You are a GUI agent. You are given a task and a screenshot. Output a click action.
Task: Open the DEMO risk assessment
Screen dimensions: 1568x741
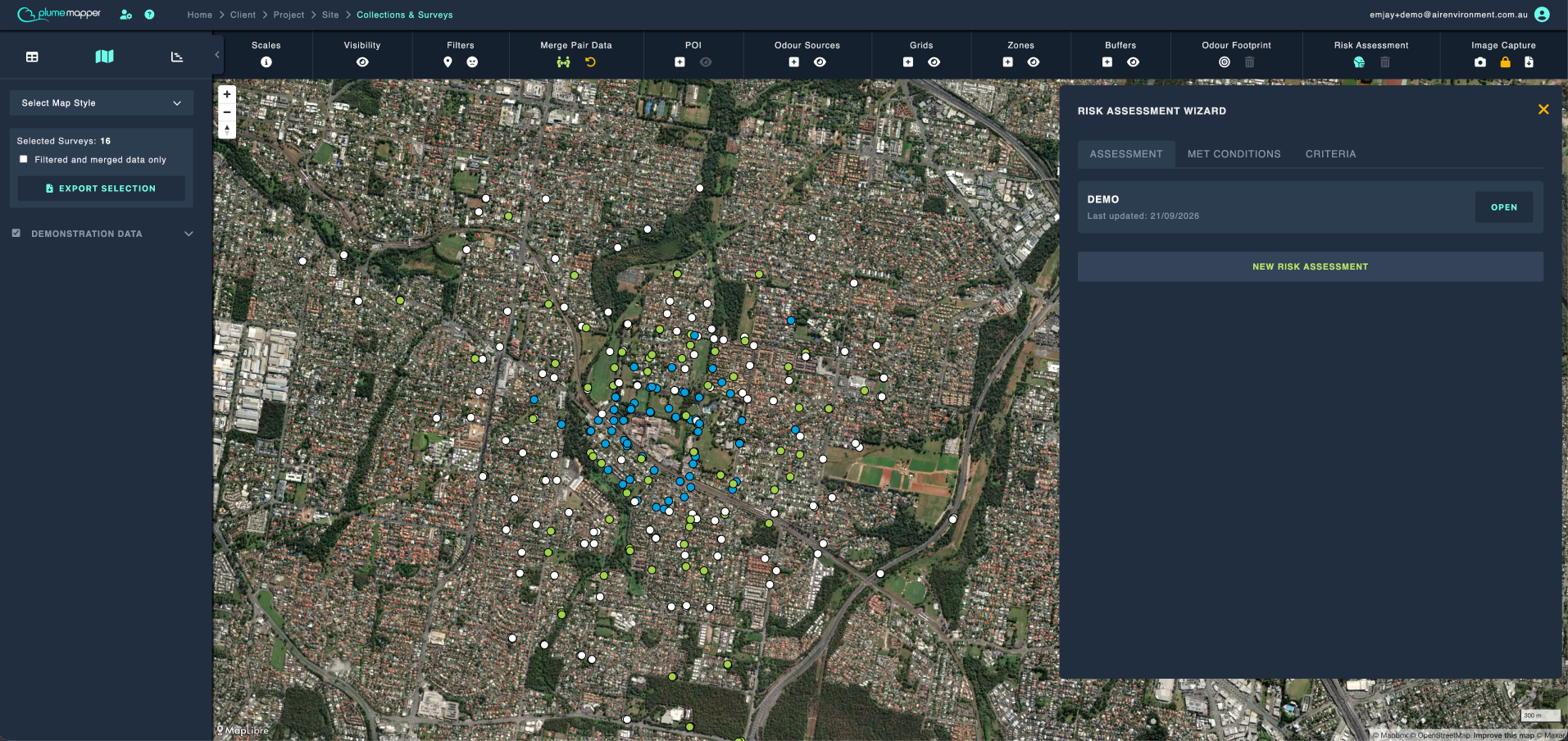(x=1503, y=207)
